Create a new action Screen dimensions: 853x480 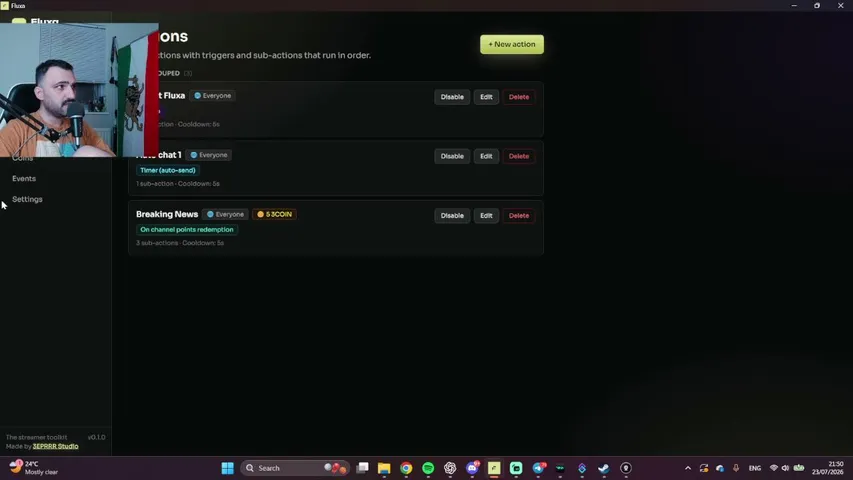(511, 44)
